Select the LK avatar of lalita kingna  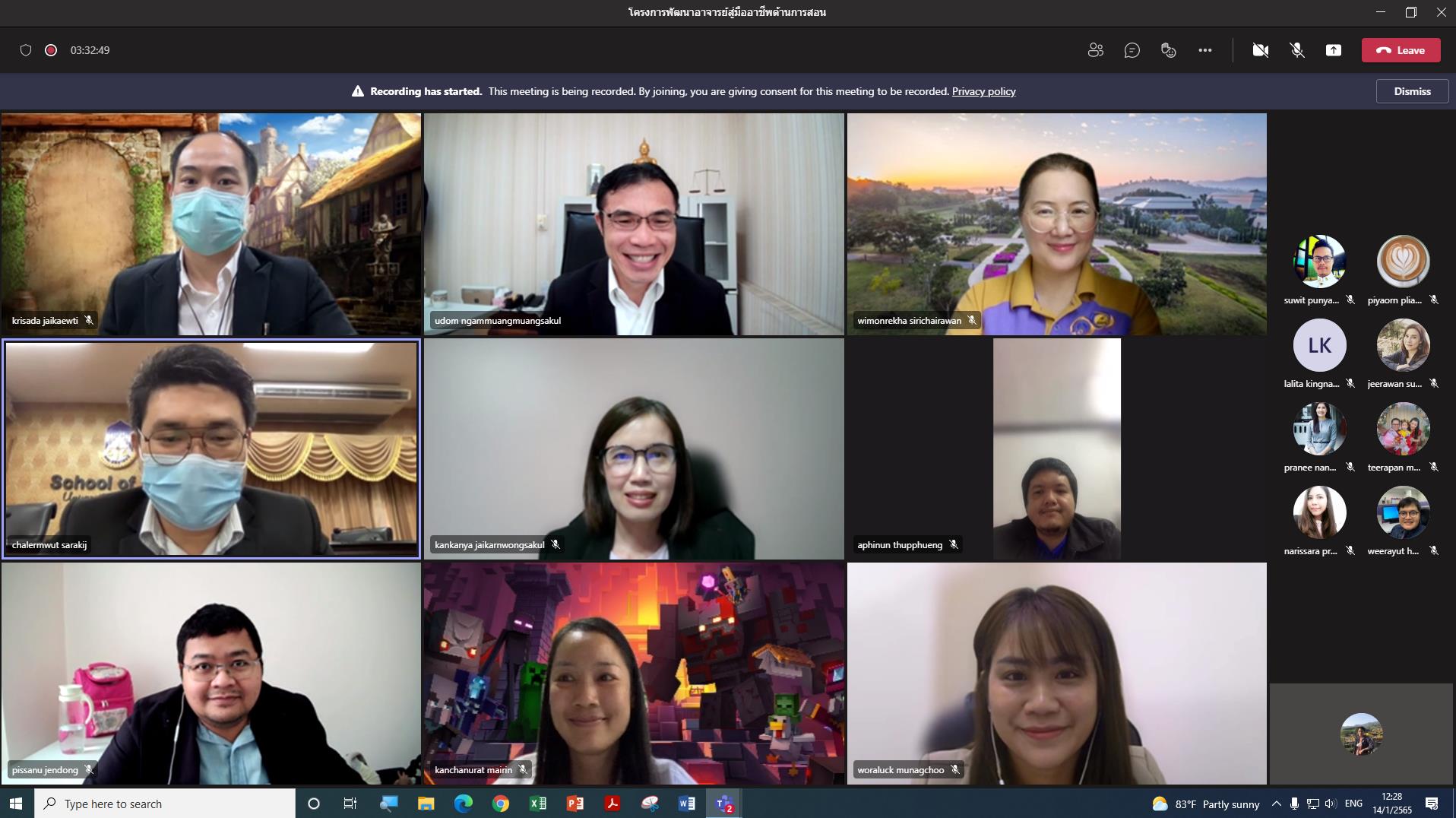coord(1319,345)
